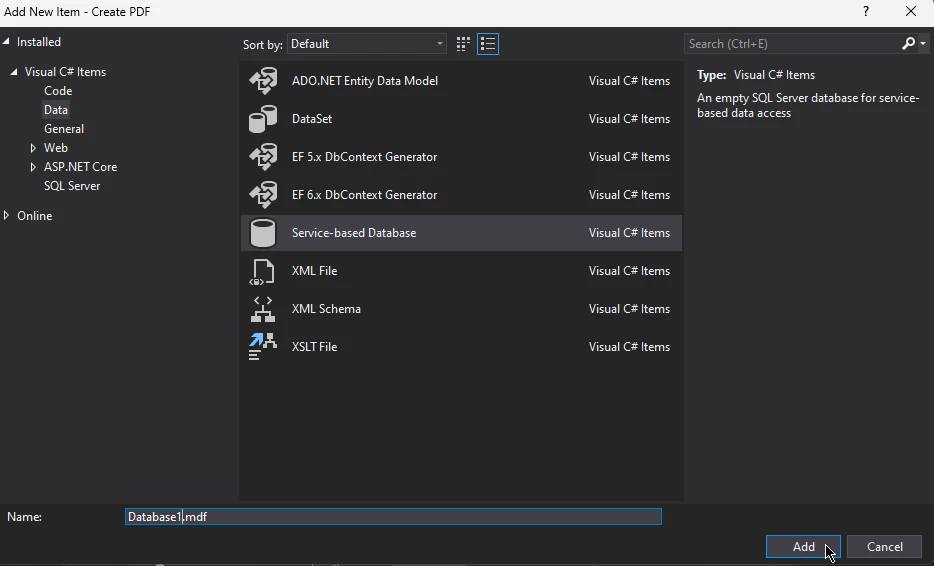The image size is (934, 566).
Task: Select the SQL Server category
Action: pyautogui.click(x=72, y=186)
